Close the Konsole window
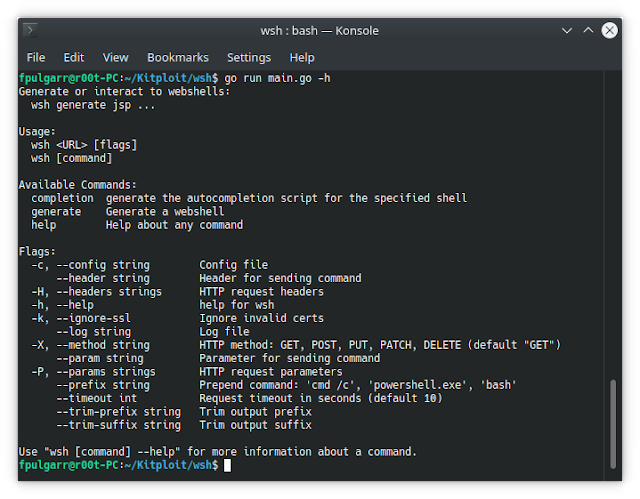 (611, 31)
